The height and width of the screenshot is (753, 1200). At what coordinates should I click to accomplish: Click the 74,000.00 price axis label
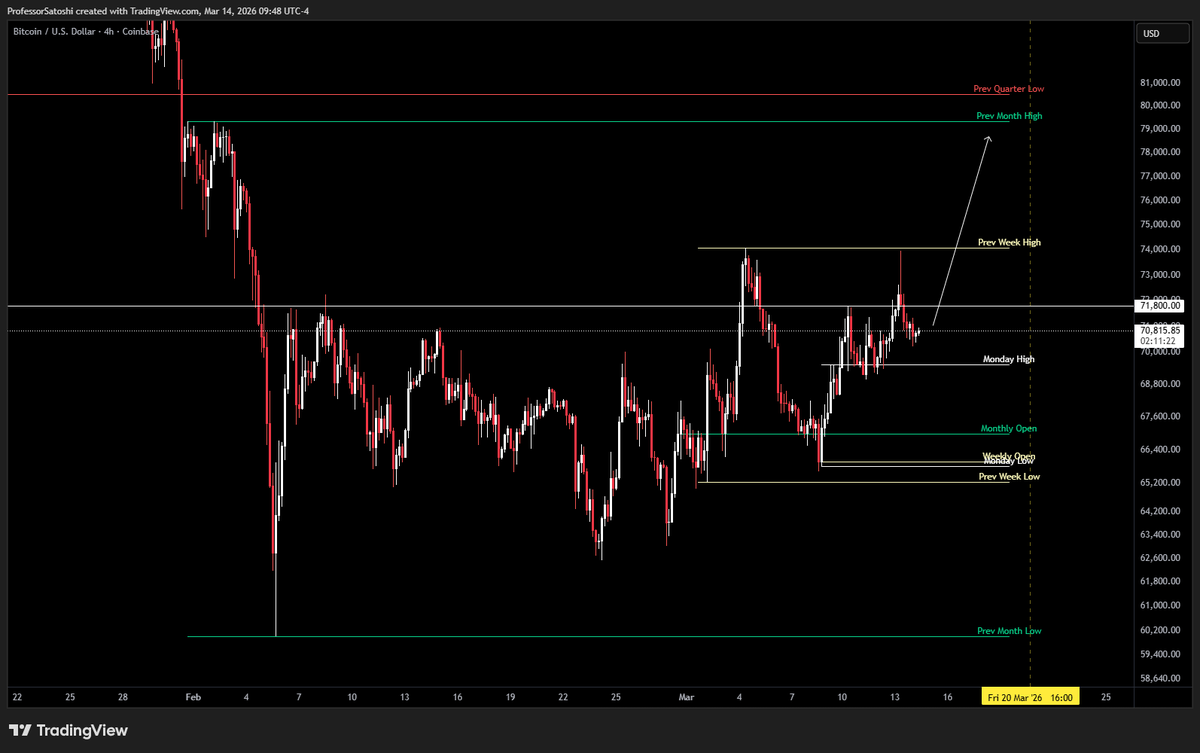(x=1160, y=250)
